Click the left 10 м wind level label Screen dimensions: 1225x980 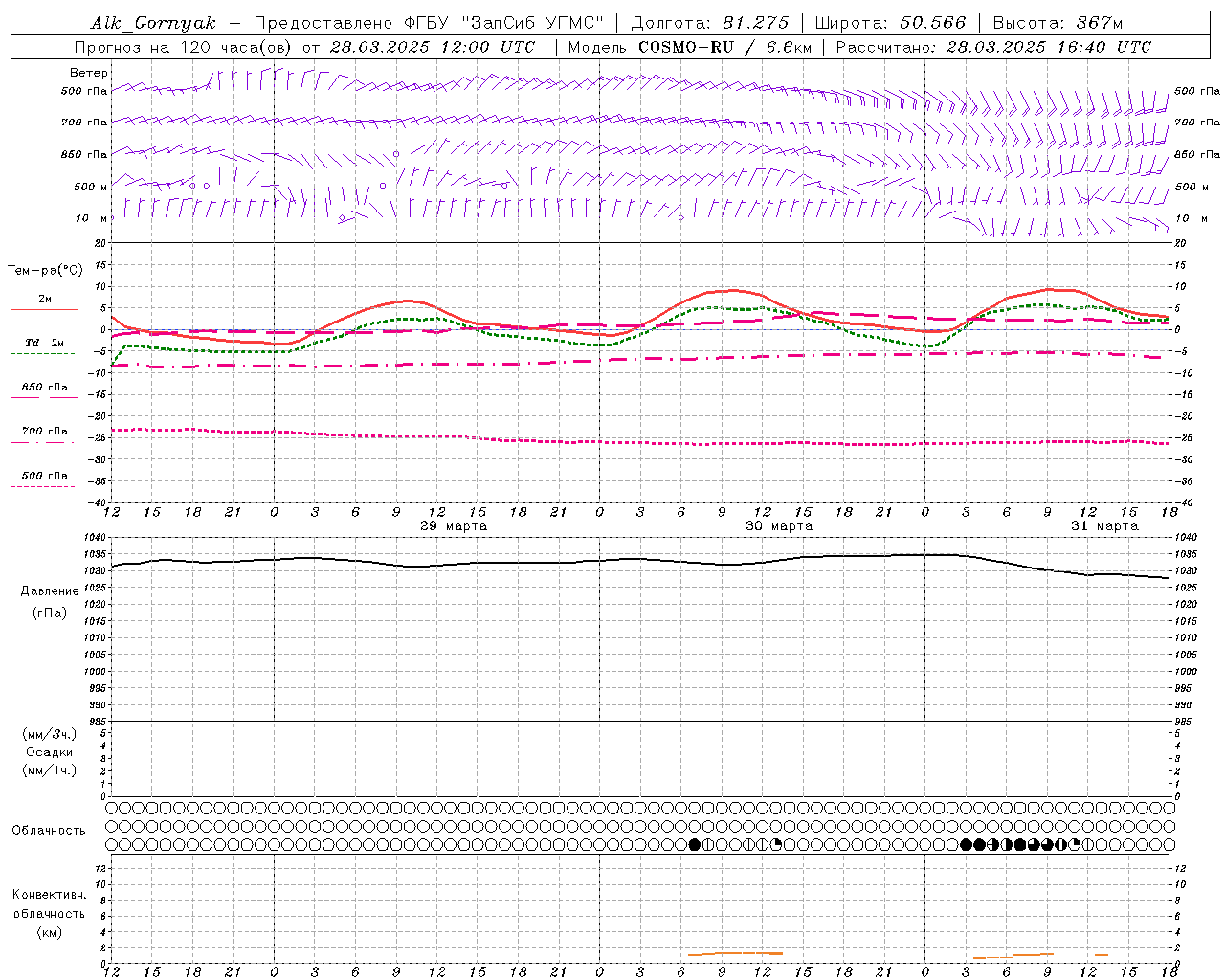pyautogui.click(x=90, y=218)
